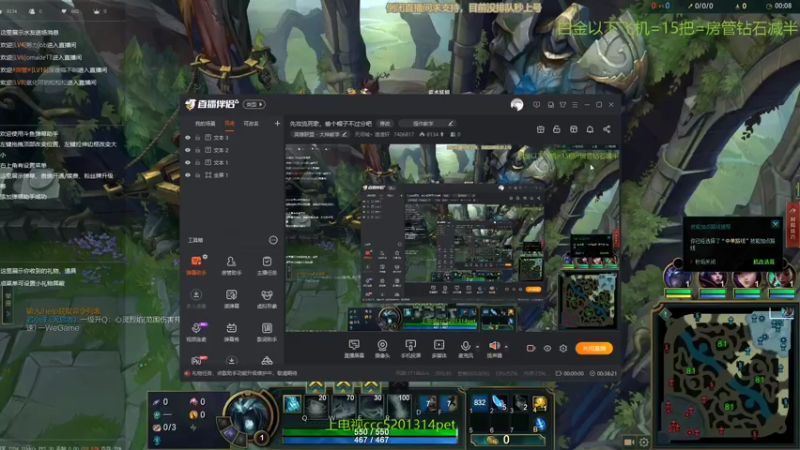Image resolution: width=800 pixels, height=450 pixels.
Task: Add 手机投屏 phone mirroring source
Action: [410, 349]
